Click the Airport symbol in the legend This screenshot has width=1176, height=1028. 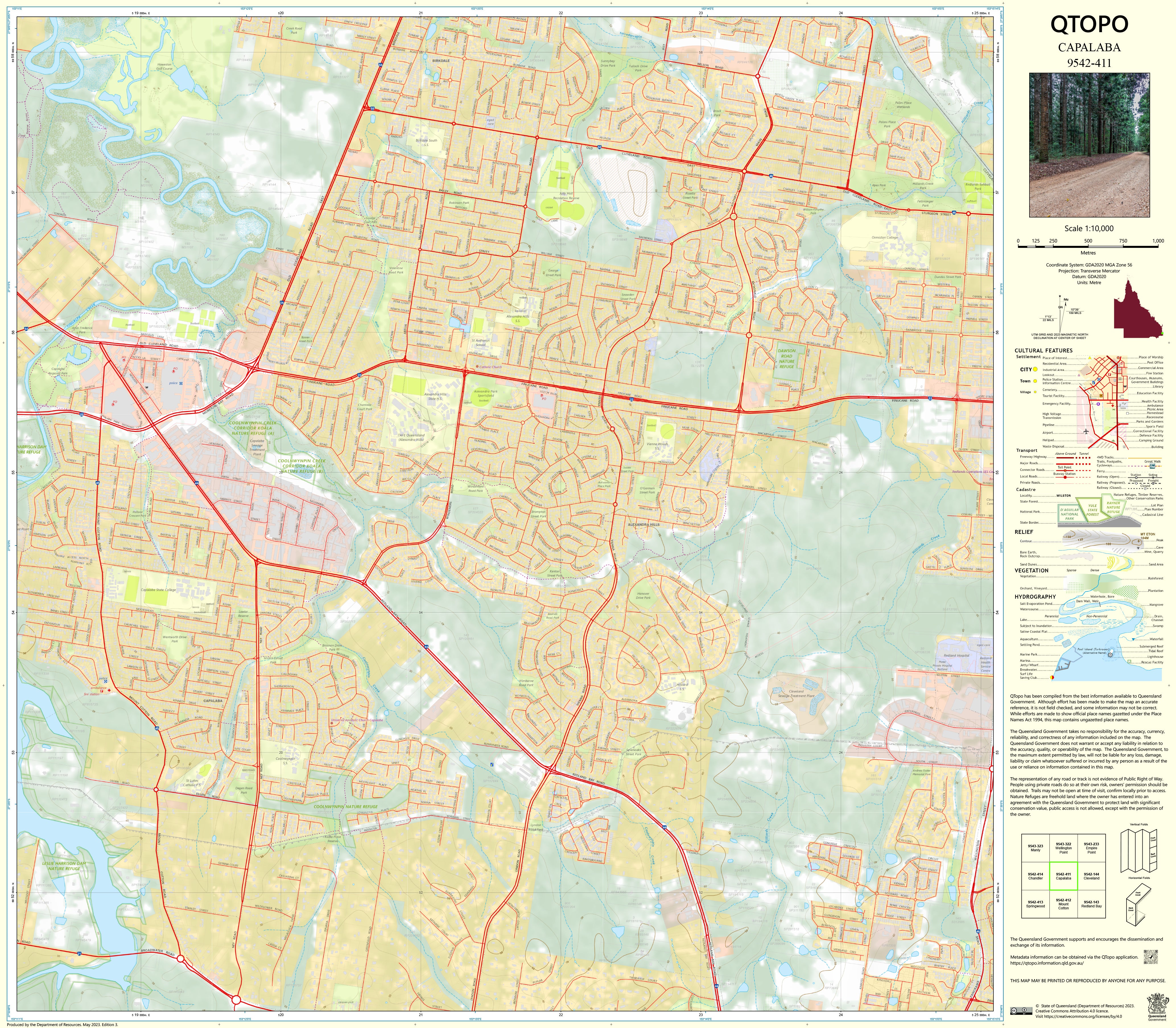[1086, 431]
